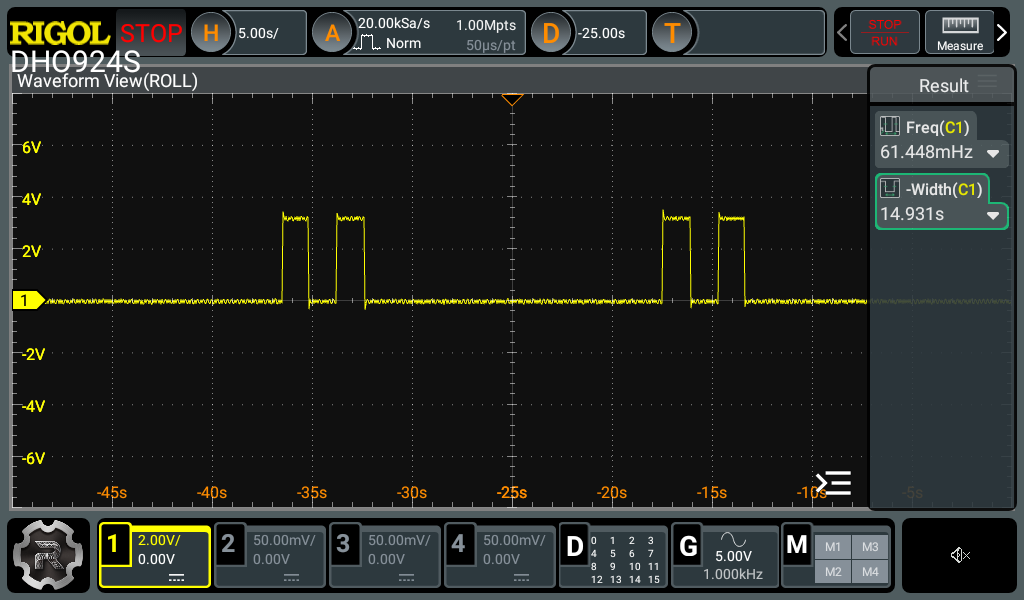This screenshot has height=600, width=1024.
Task: Click the channel 1 0.00V offset value
Action: (x=156, y=560)
